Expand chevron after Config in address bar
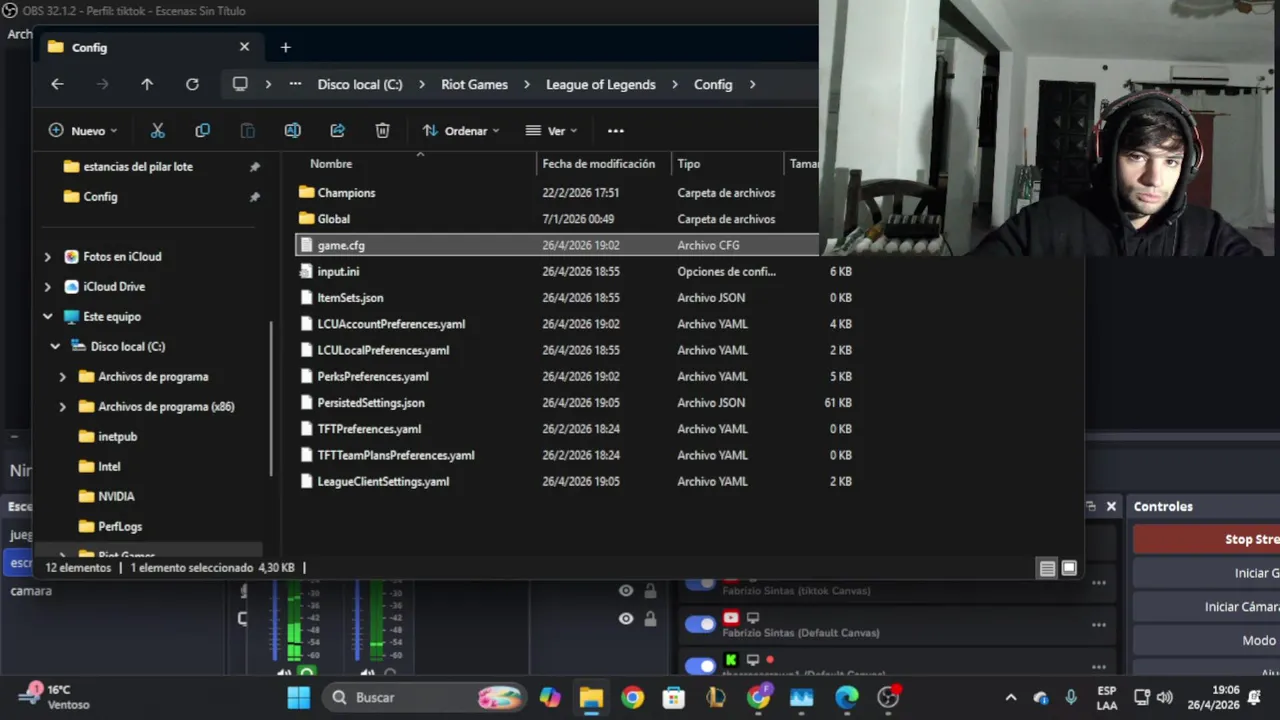Viewport: 1280px width, 720px height. 752,85
